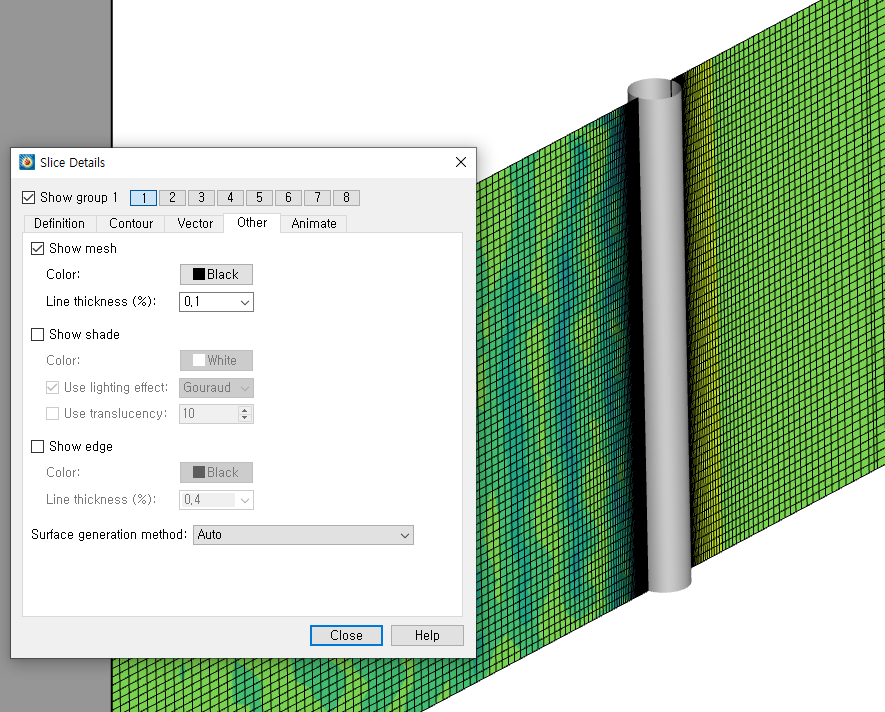Screen dimensions: 885x712
Task: Uncheck the Show mesh checkbox
Action: [x=37, y=248]
